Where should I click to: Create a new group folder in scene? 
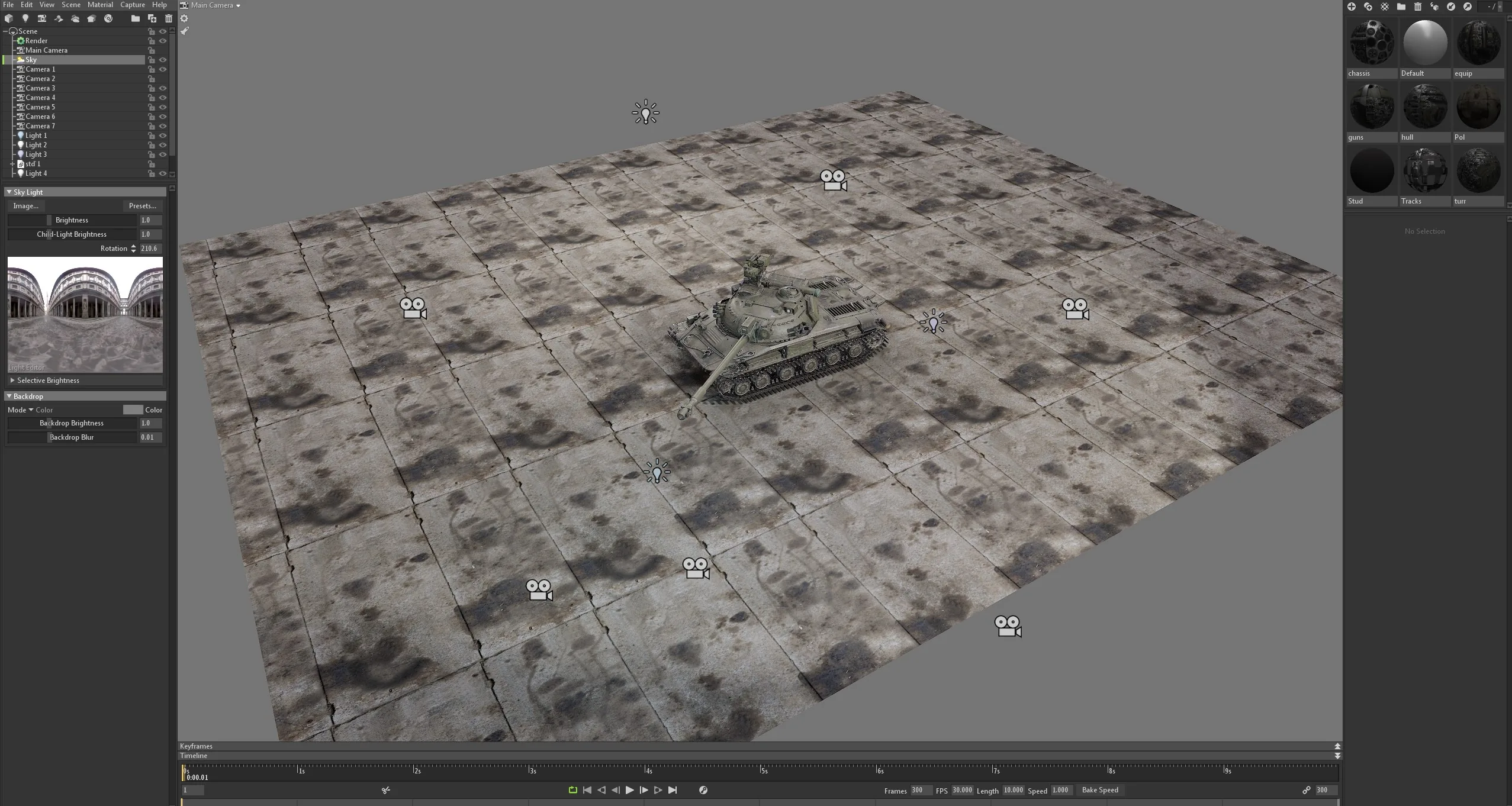click(136, 18)
